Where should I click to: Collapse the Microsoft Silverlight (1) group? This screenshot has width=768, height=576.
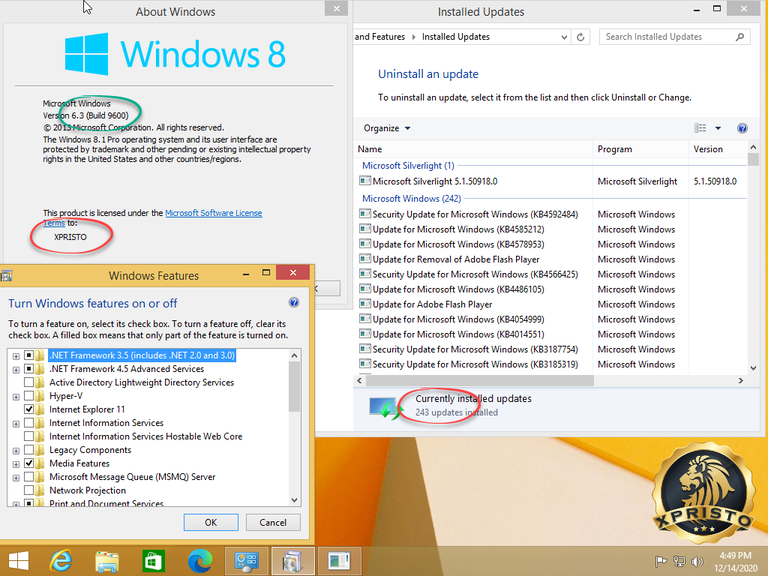pyautogui.click(x=408, y=166)
